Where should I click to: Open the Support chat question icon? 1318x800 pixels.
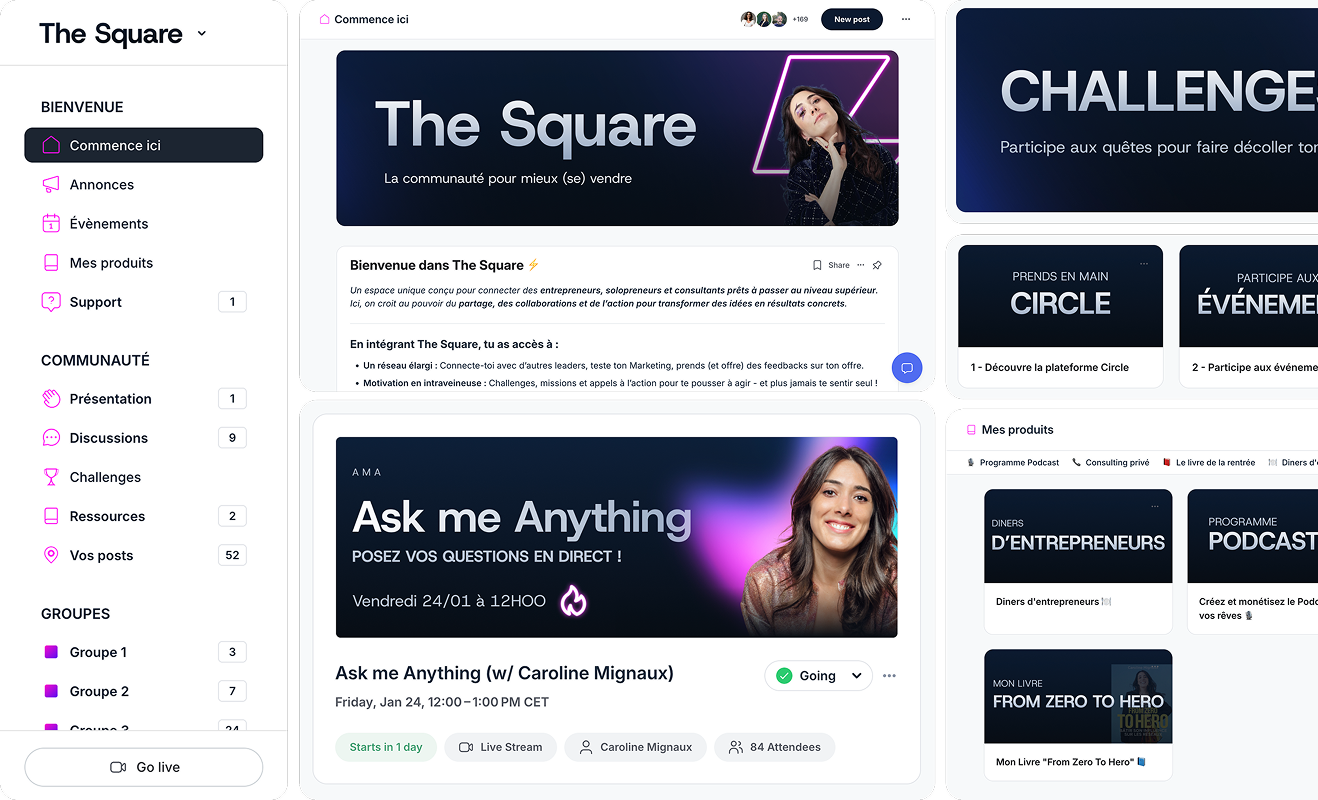(51, 302)
